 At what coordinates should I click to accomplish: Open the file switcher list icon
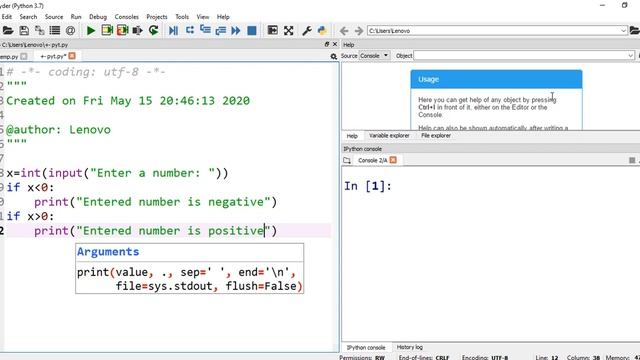tap(55, 31)
